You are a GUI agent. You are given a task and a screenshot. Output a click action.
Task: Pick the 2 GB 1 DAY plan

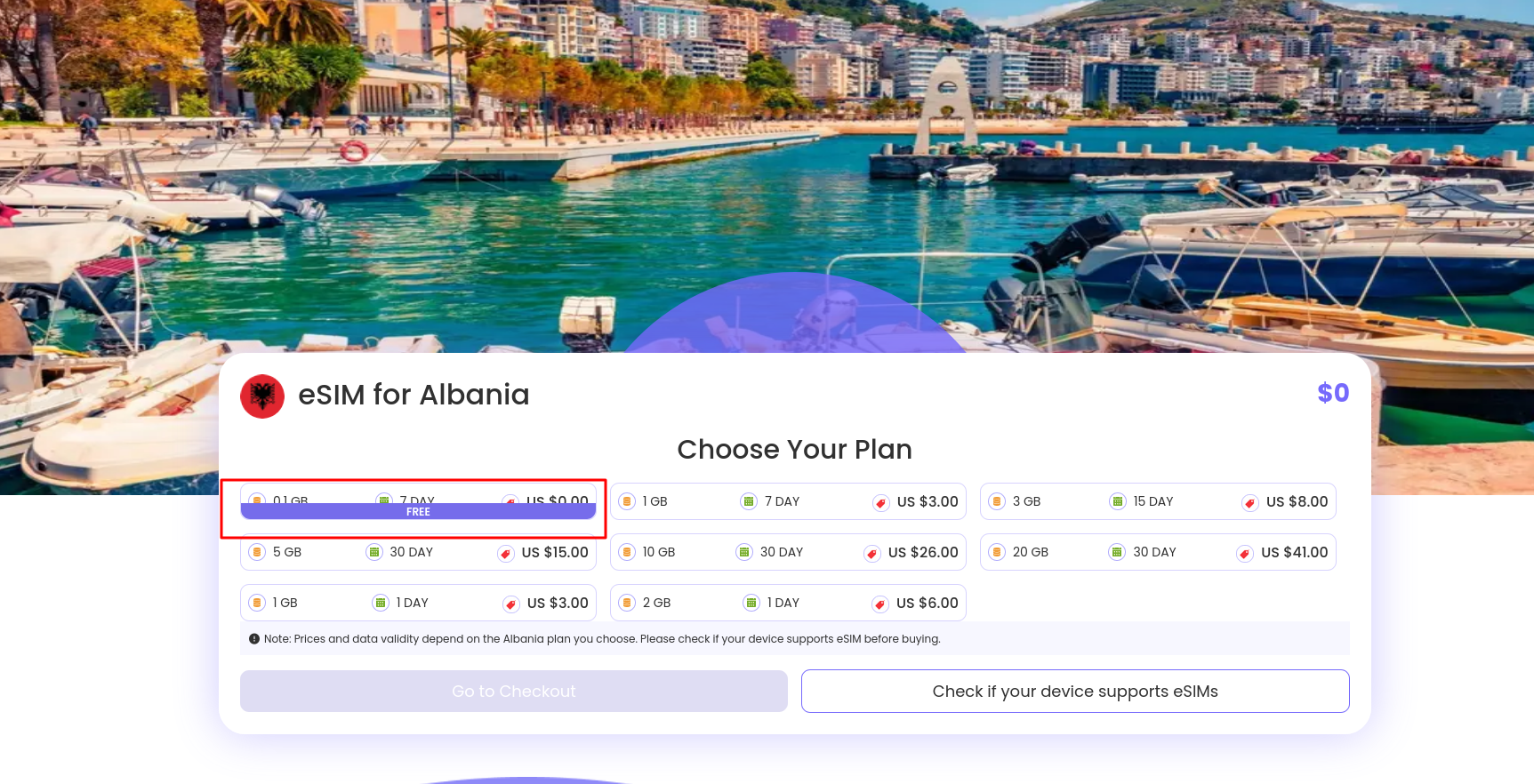[x=788, y=603]
